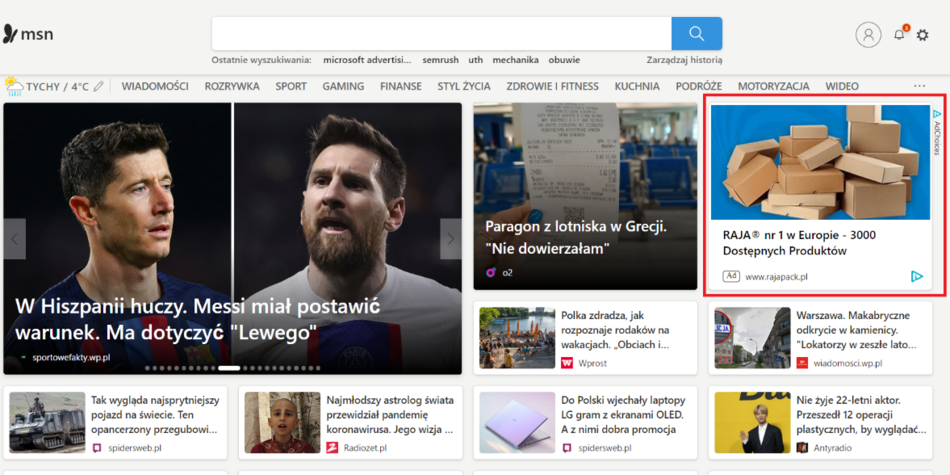The height and width of the screenshot is (475, 950).
Task: Select the recent search "semrush"
Action: 439,60
